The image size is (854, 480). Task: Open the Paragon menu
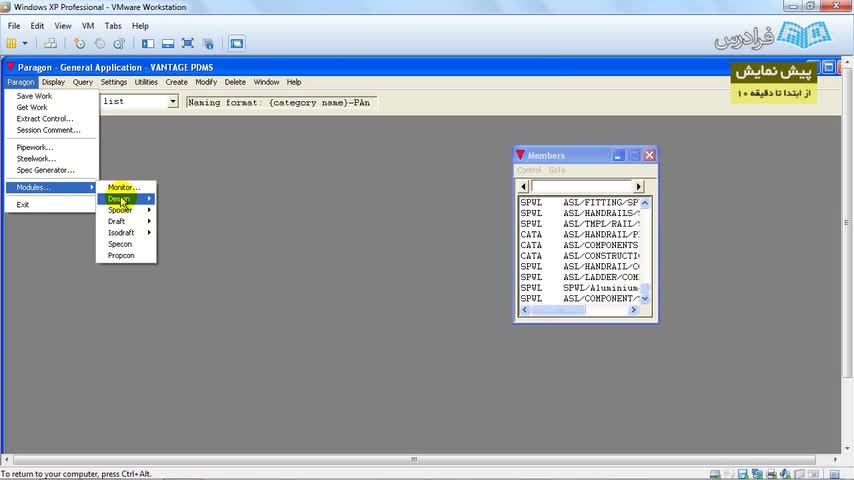tap(21, 82)
